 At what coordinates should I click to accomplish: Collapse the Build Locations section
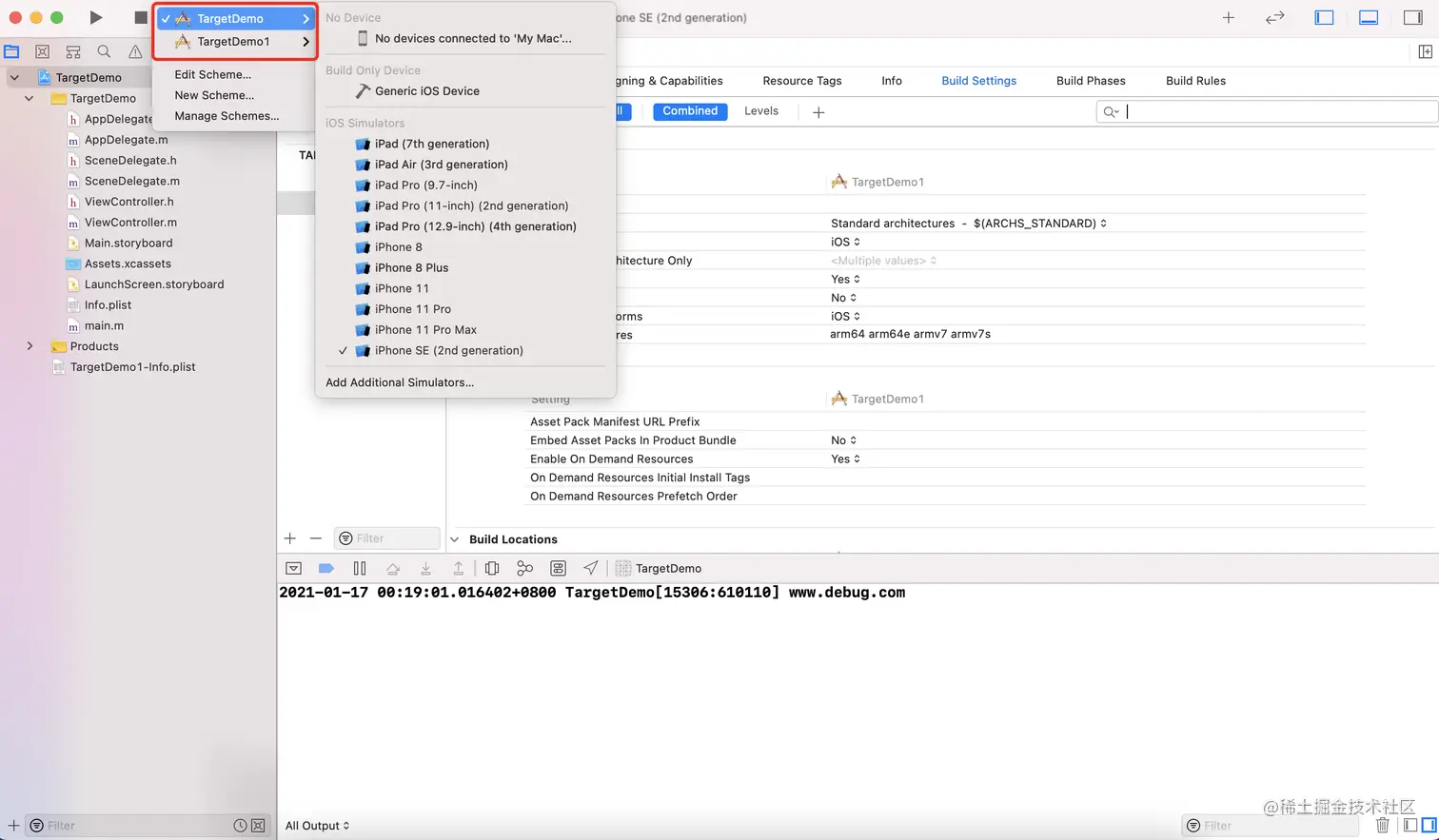coord(454,539)
